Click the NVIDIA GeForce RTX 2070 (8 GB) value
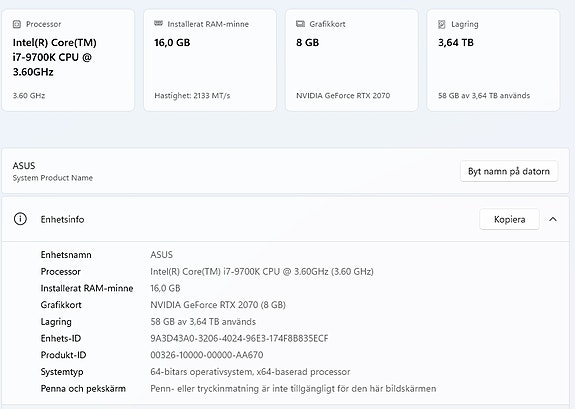The height and width of the screenshot is (409, 575). click(218, 305)
